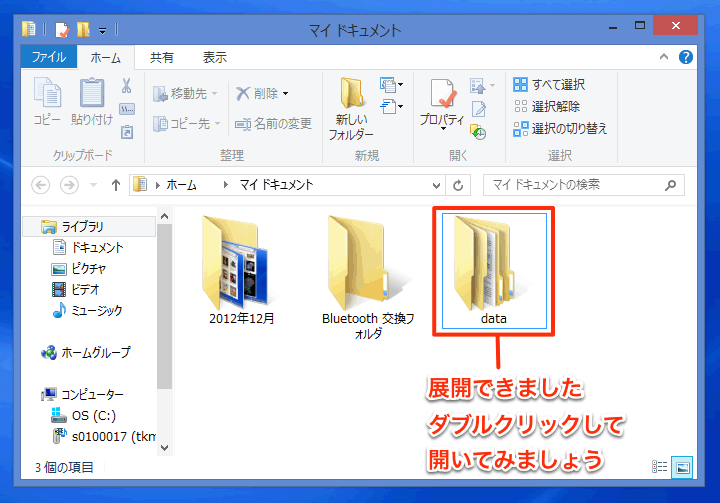Select ピクチャ in the navigation pane

click(79, 269)
